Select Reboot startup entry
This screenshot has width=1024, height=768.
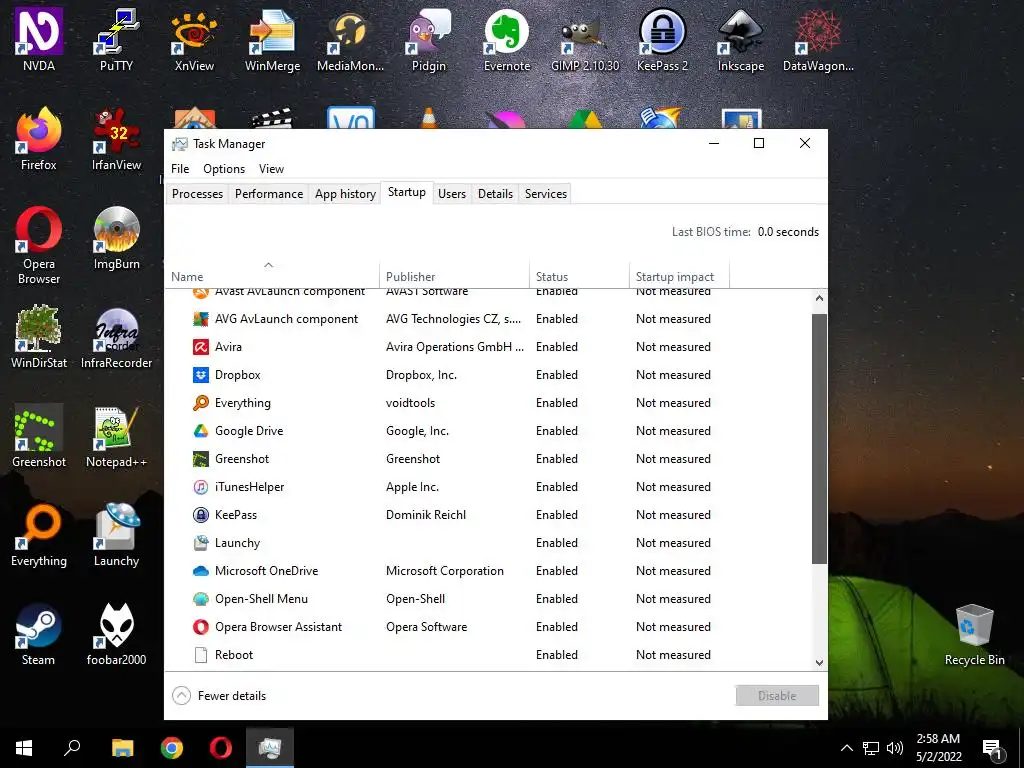point(488,655)
